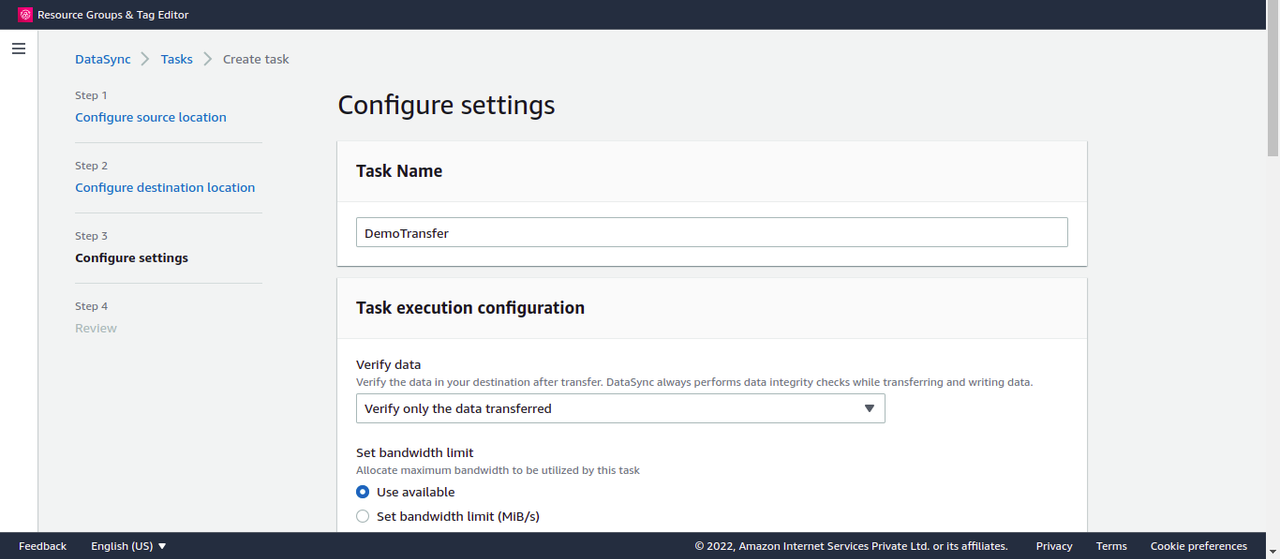Image resolution: width=1280 pixels, height=559 pixels.
Task: Click the Verify data dropdown arrow
Action: [x=869, y=408]
